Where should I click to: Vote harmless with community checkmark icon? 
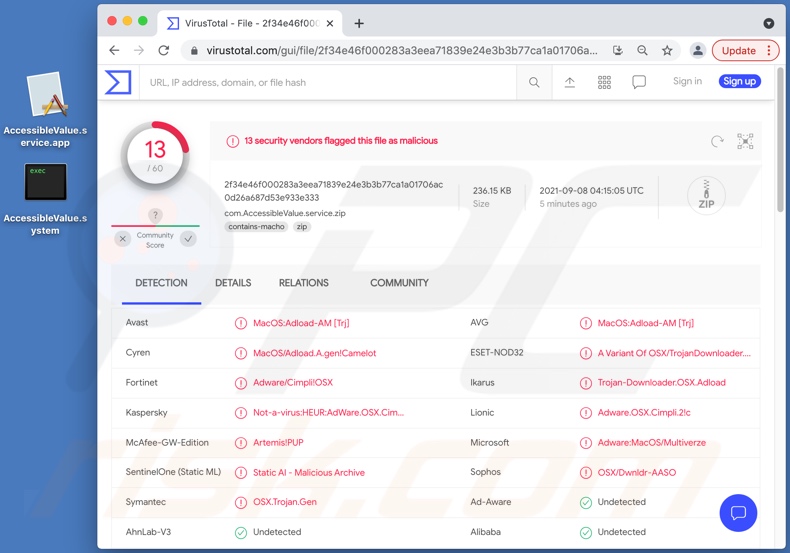[x=188, y=239]
